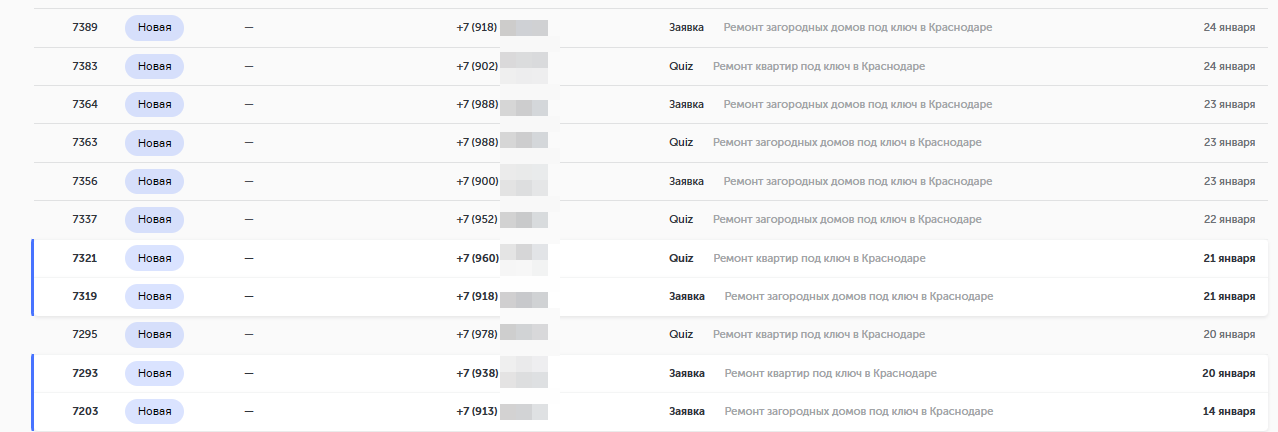Click the Заявка label in row 7293
This screenshot has height=432, width=1278.
[x=687, y=373]
